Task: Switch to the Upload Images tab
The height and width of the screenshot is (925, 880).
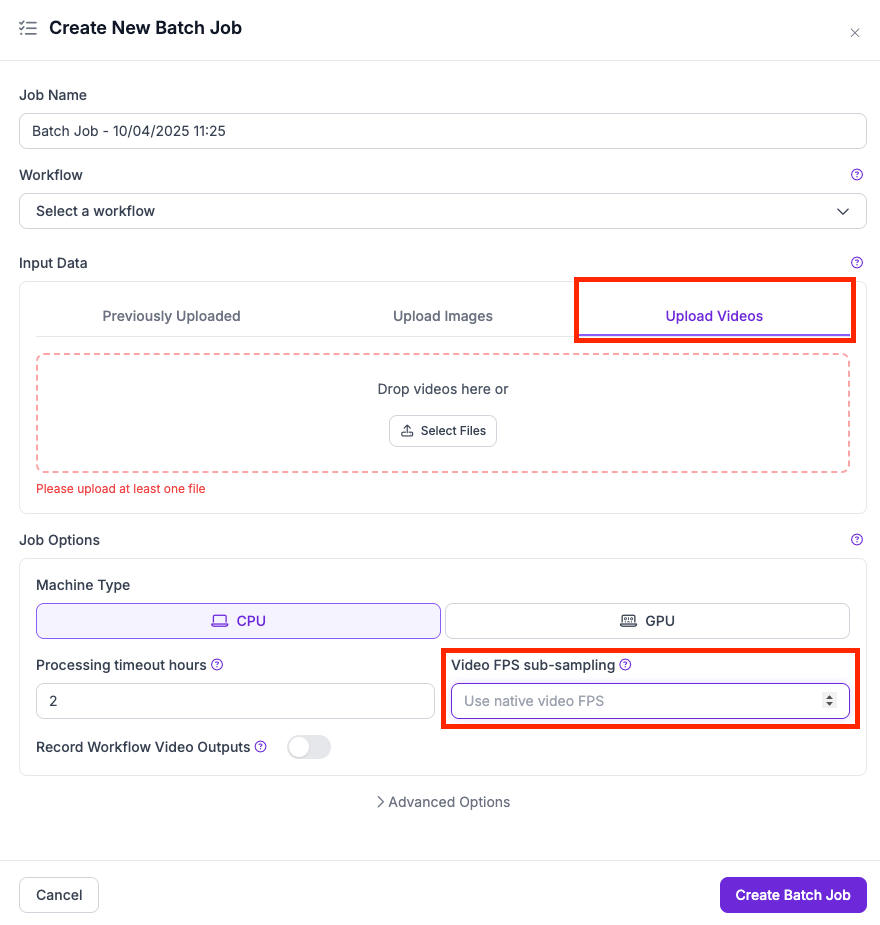Action: [442, 316]
